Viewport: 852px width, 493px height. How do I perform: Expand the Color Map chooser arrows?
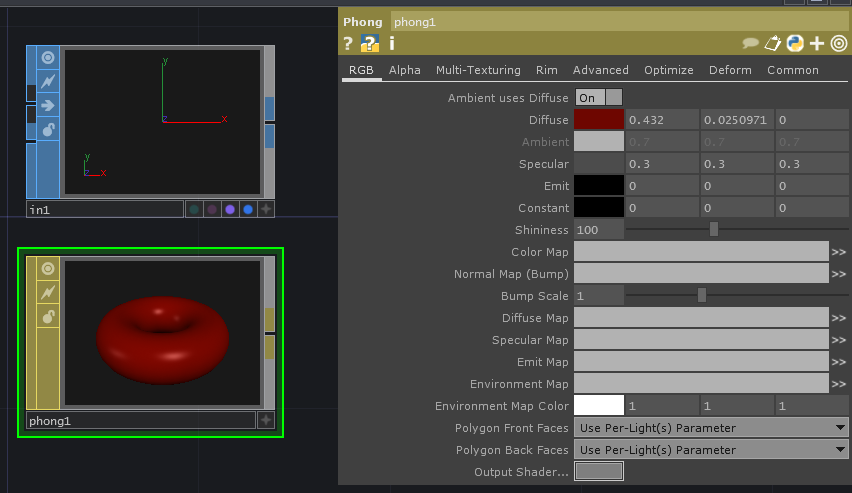click(x=839, y=252)
